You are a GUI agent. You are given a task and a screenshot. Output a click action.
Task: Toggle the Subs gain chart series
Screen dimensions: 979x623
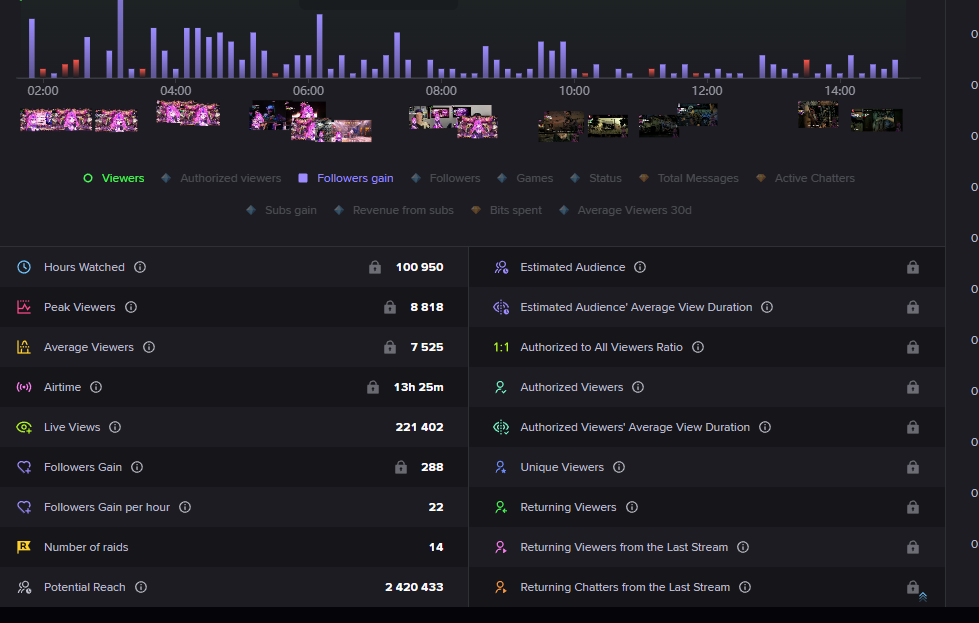click(x=282, y=210)
